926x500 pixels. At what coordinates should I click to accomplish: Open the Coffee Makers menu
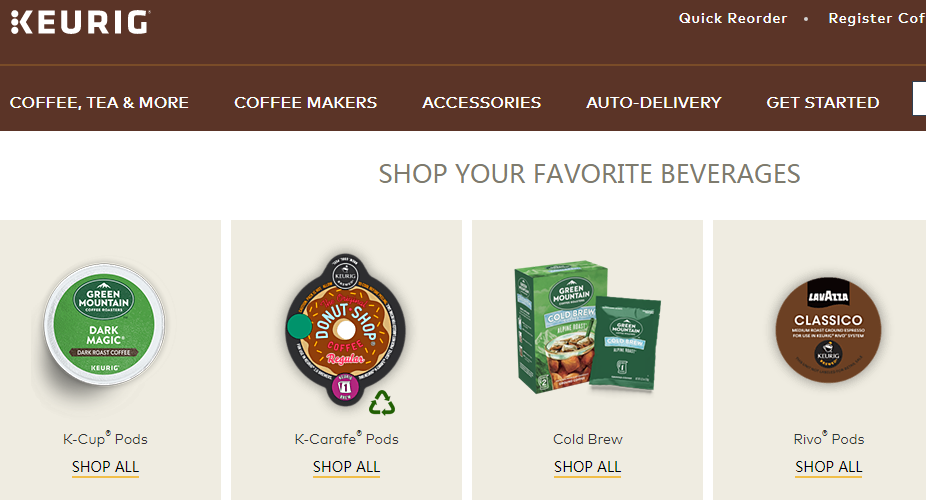tap(305, 103)
